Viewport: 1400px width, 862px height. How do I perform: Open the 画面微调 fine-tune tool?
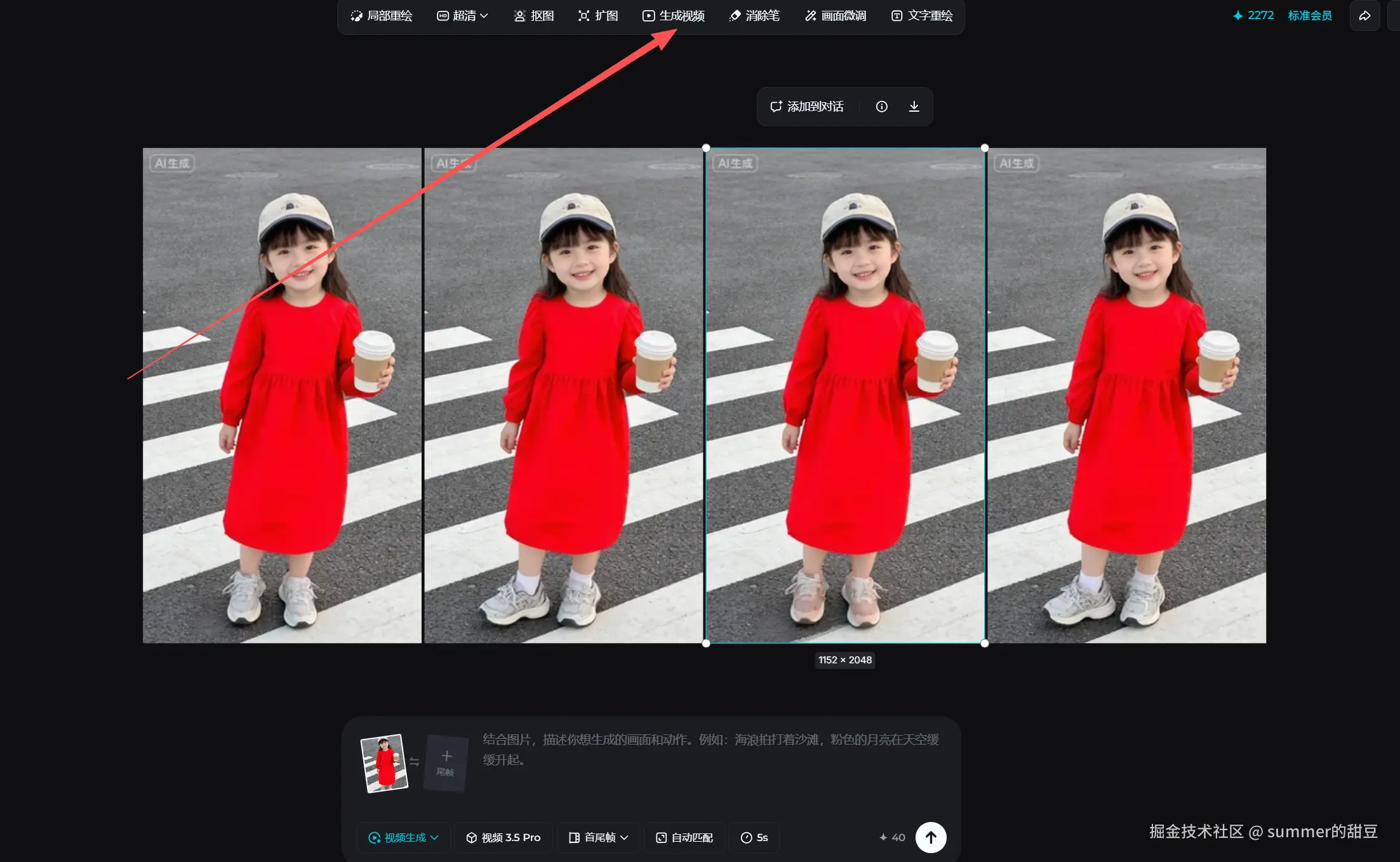pyautogui.click(x=836, y=16)
